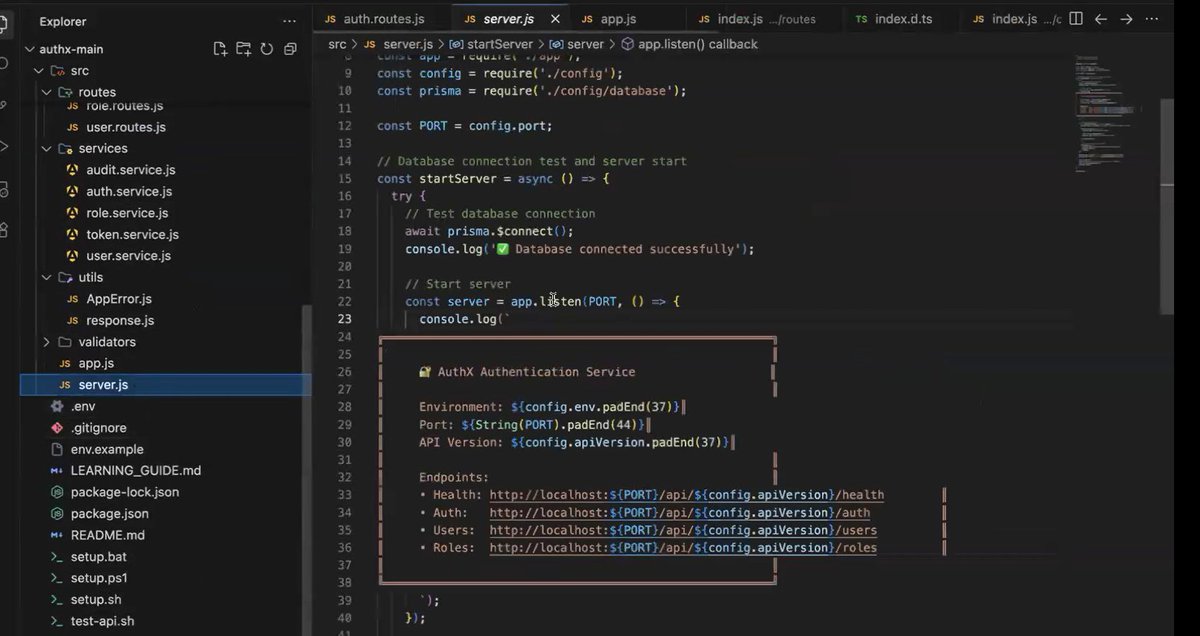Click src in the breadcrumb path

[337, 44]
